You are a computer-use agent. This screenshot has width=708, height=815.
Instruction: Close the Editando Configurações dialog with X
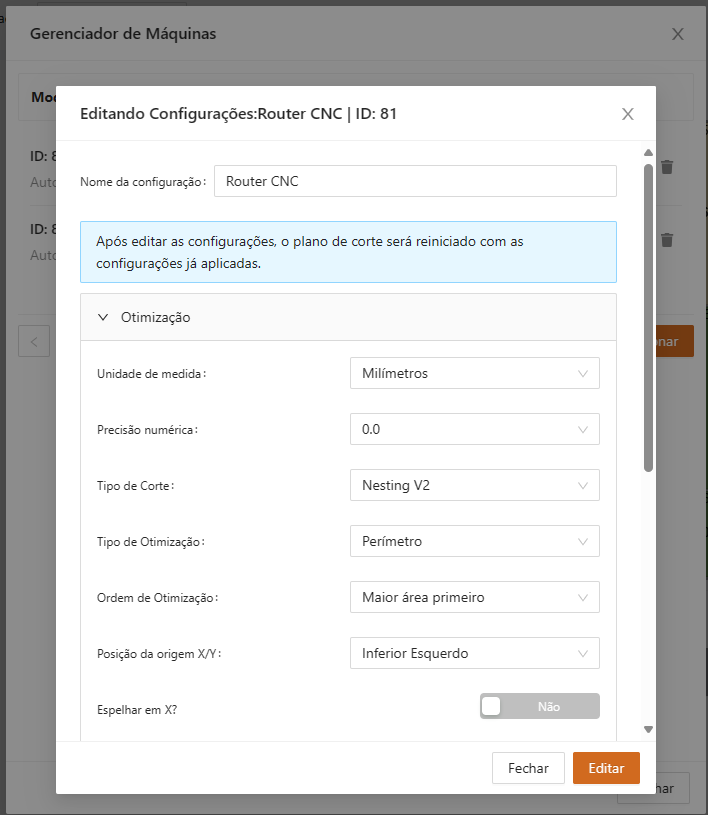pos(628,114)
